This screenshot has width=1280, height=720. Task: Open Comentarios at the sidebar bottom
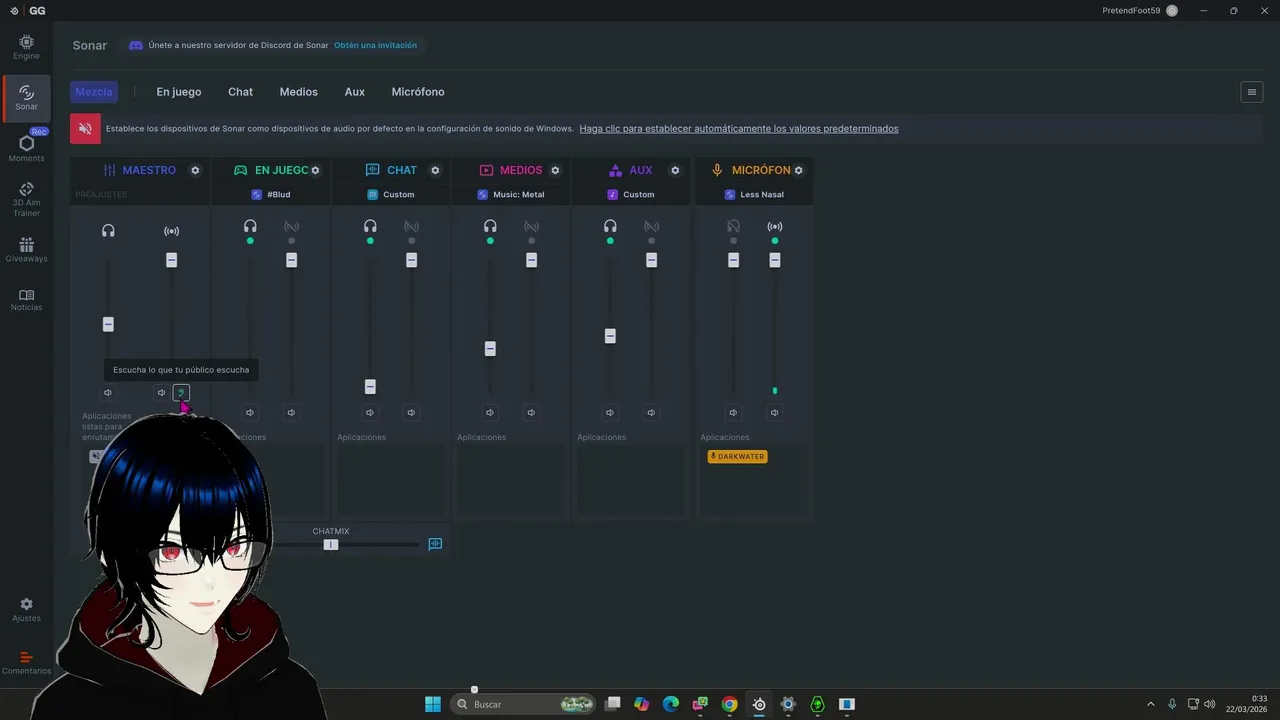26,663
